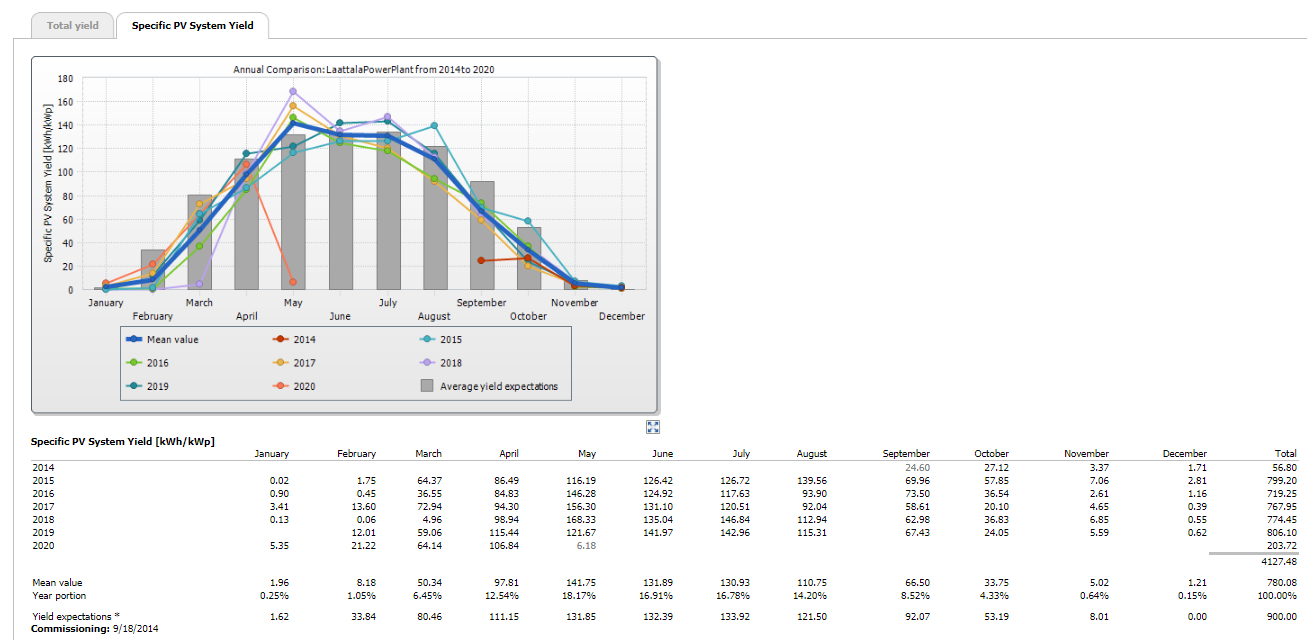Click the Year portion row label
Image resolution: width=1307 pixels, height=640 pixels.
point(58,595)
